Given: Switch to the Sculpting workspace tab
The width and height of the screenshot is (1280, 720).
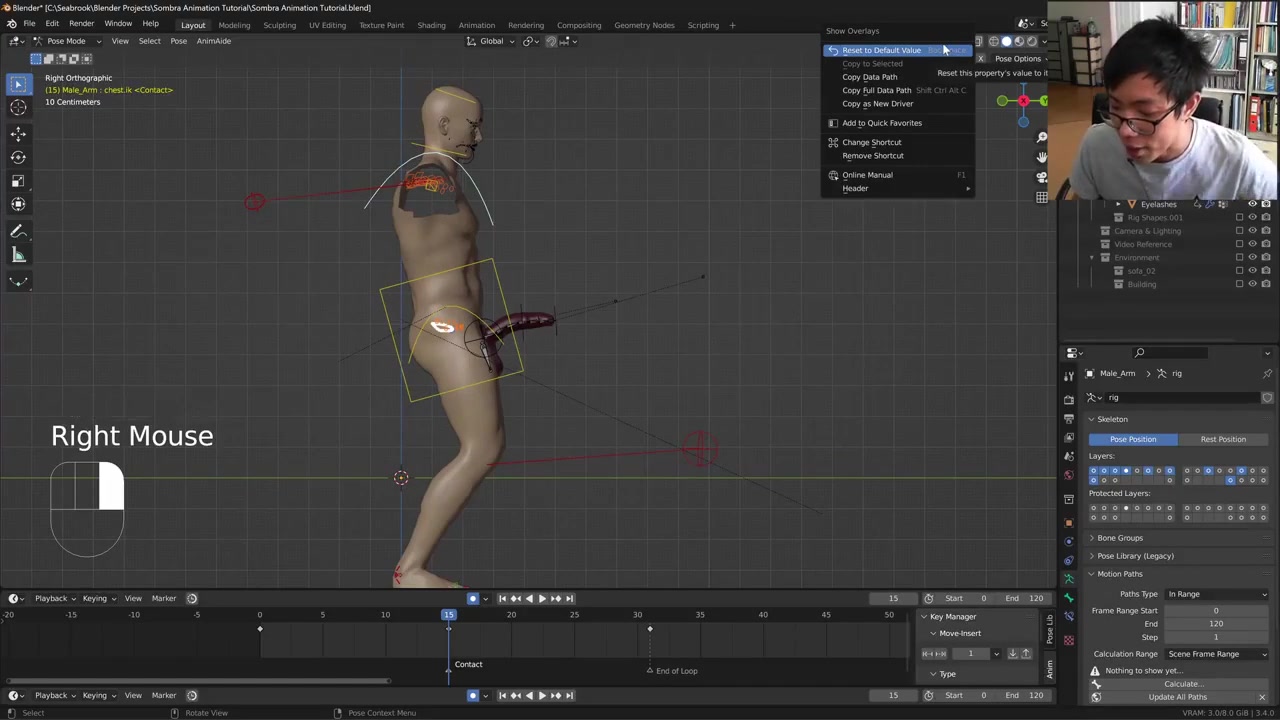Looking at the screenshot, I should [x=279, y=25].
